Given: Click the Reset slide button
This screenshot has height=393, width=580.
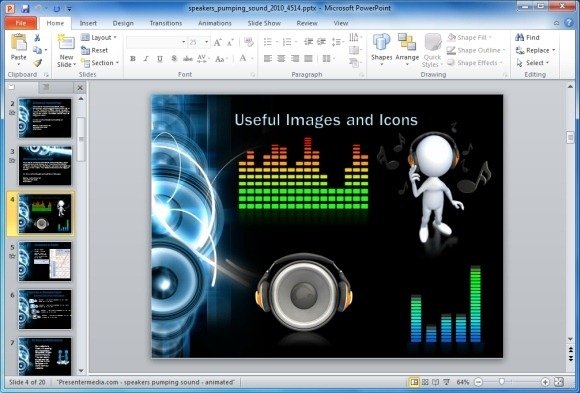Looking at the screenshot, I should [x=95, y=50].
